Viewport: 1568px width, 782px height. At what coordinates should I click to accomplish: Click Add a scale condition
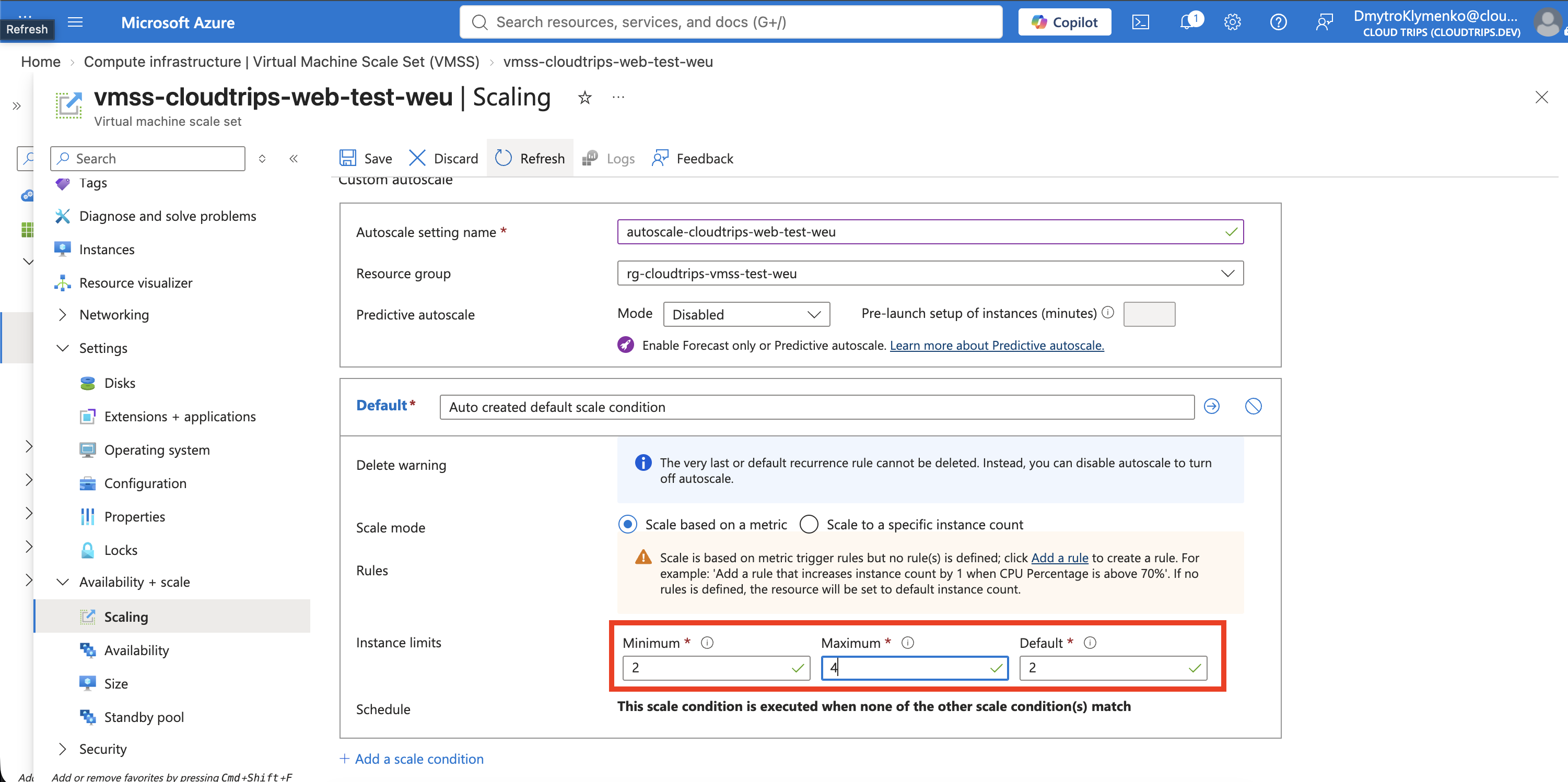pyautogui.click(x=412, y=759)
